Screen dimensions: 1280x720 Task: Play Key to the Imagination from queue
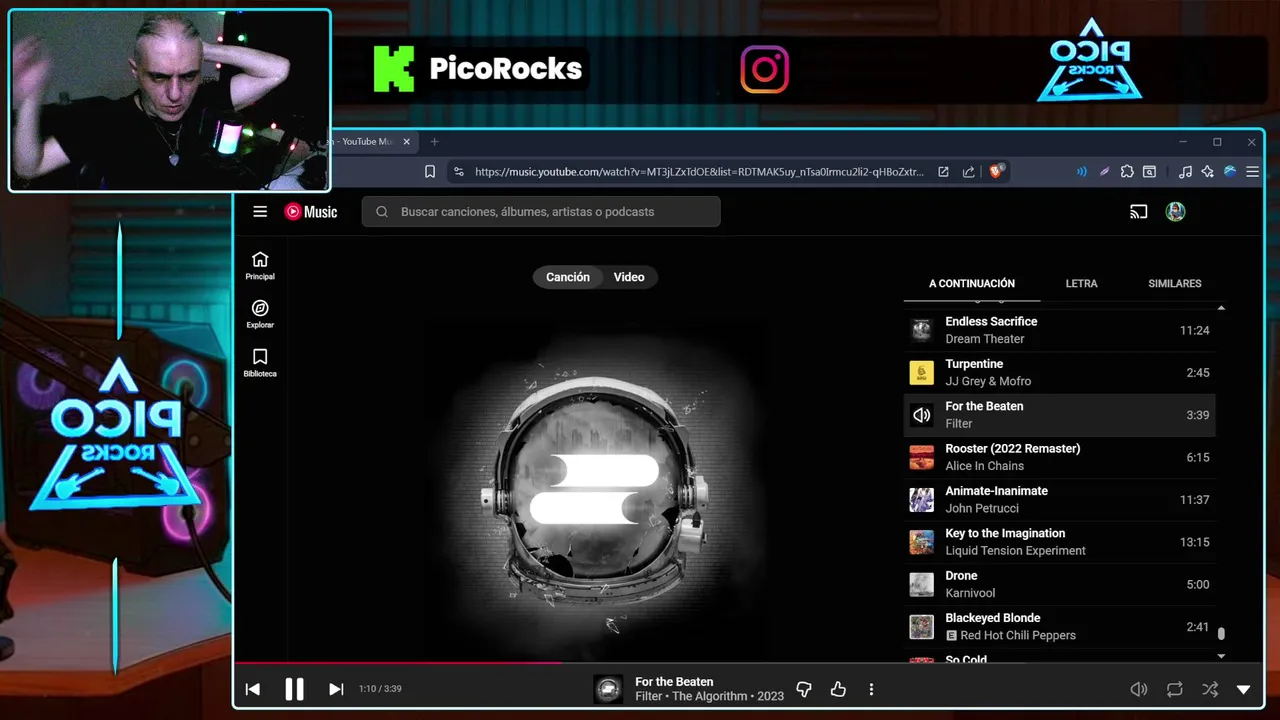click(1060, 542)
